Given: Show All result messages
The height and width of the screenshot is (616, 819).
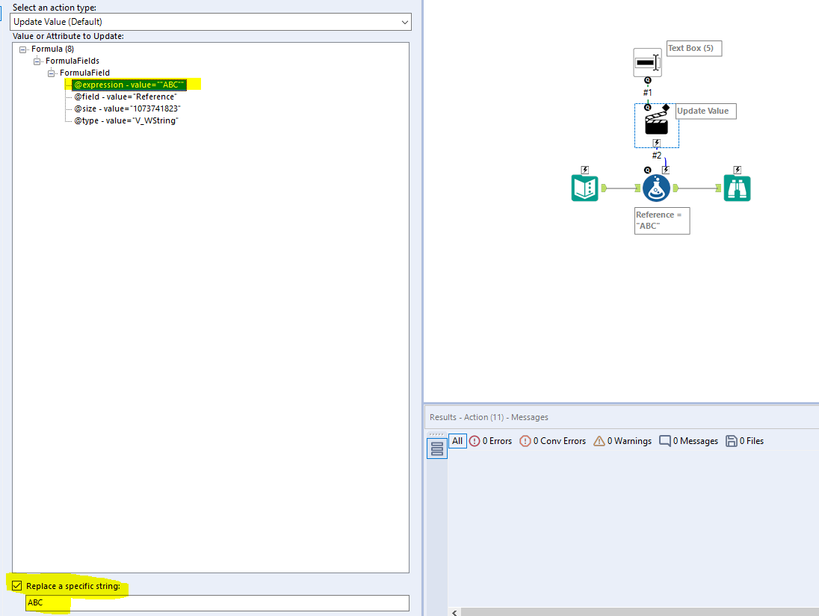Looking at the screenshot, I should pos(457,441).
